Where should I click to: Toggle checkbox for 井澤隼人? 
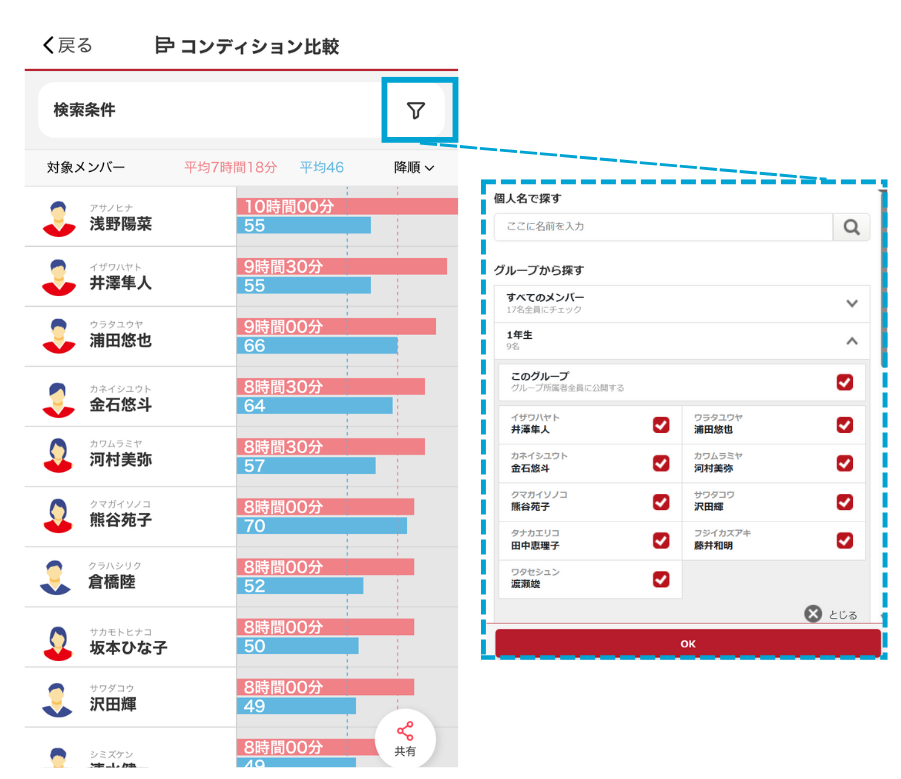(661, 425)
